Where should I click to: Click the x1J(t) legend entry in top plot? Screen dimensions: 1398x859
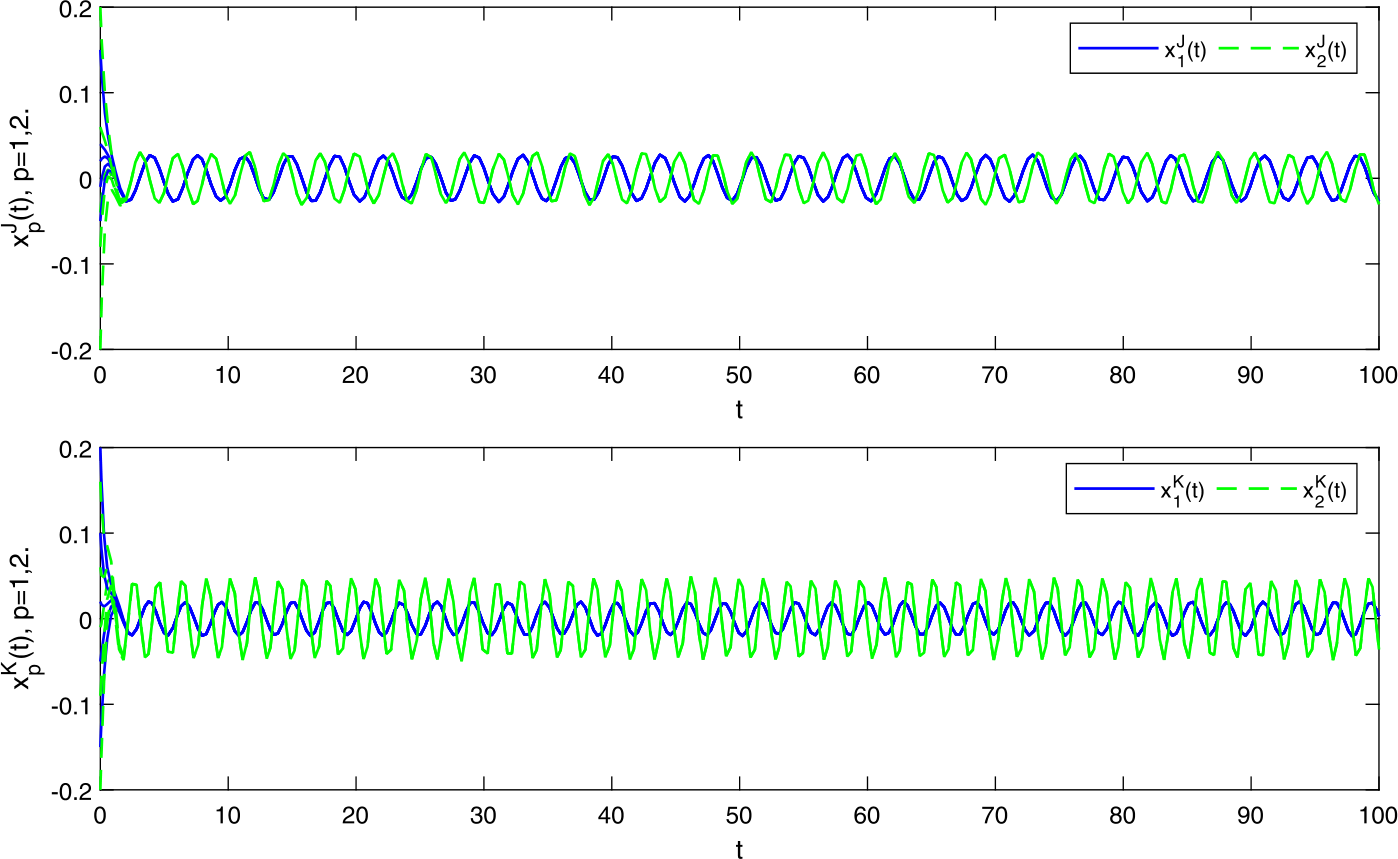pyautogui.click(x=1141, y=49)
